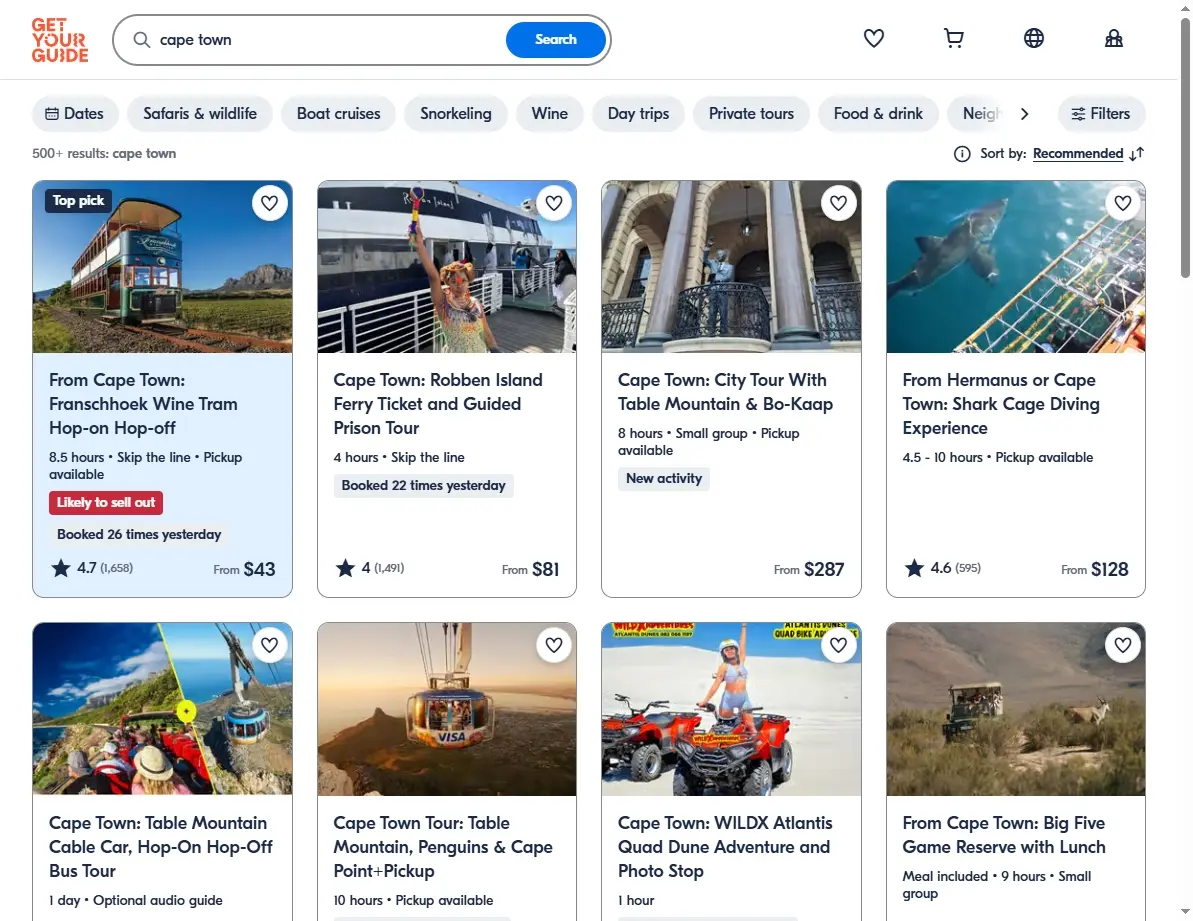Favorite the WILDX Atlantis Quad Dune tour
Viewport: 1193px width, 921px height.
(x=838, y=645)
